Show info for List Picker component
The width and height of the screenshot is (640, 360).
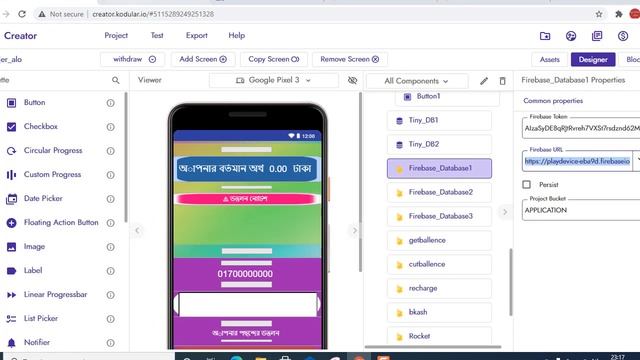click(x=111, y=319)
